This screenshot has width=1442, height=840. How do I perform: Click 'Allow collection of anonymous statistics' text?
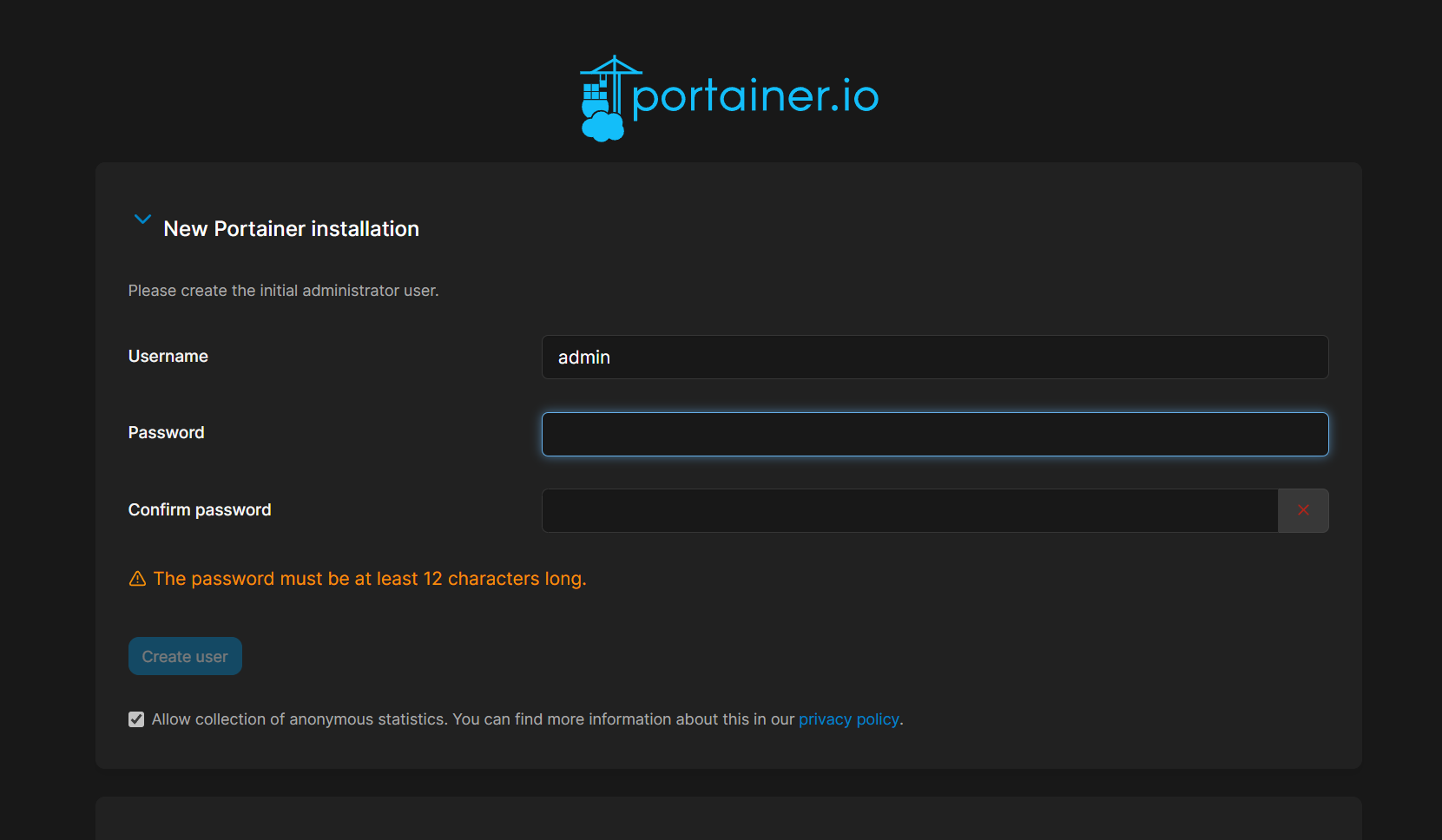[x=300, y=719]
